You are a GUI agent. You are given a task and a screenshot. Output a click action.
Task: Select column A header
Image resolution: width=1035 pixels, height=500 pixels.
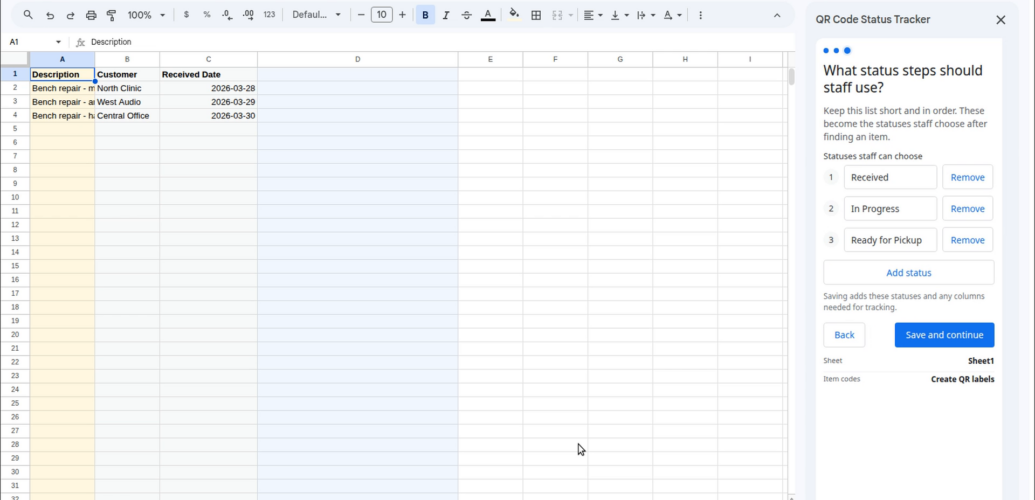pos(62,59)
